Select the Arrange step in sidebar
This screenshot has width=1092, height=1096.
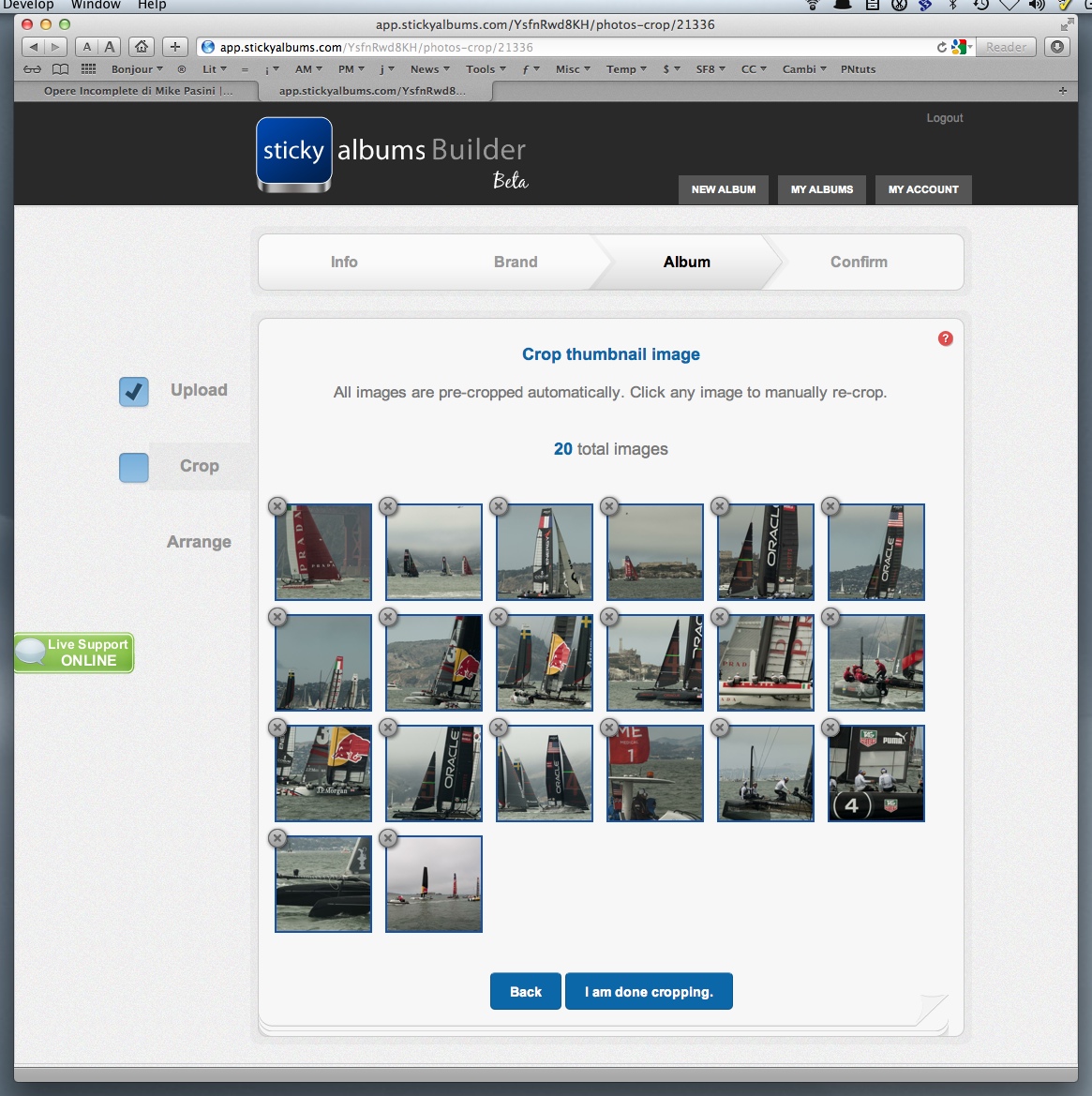pos(199,542)
